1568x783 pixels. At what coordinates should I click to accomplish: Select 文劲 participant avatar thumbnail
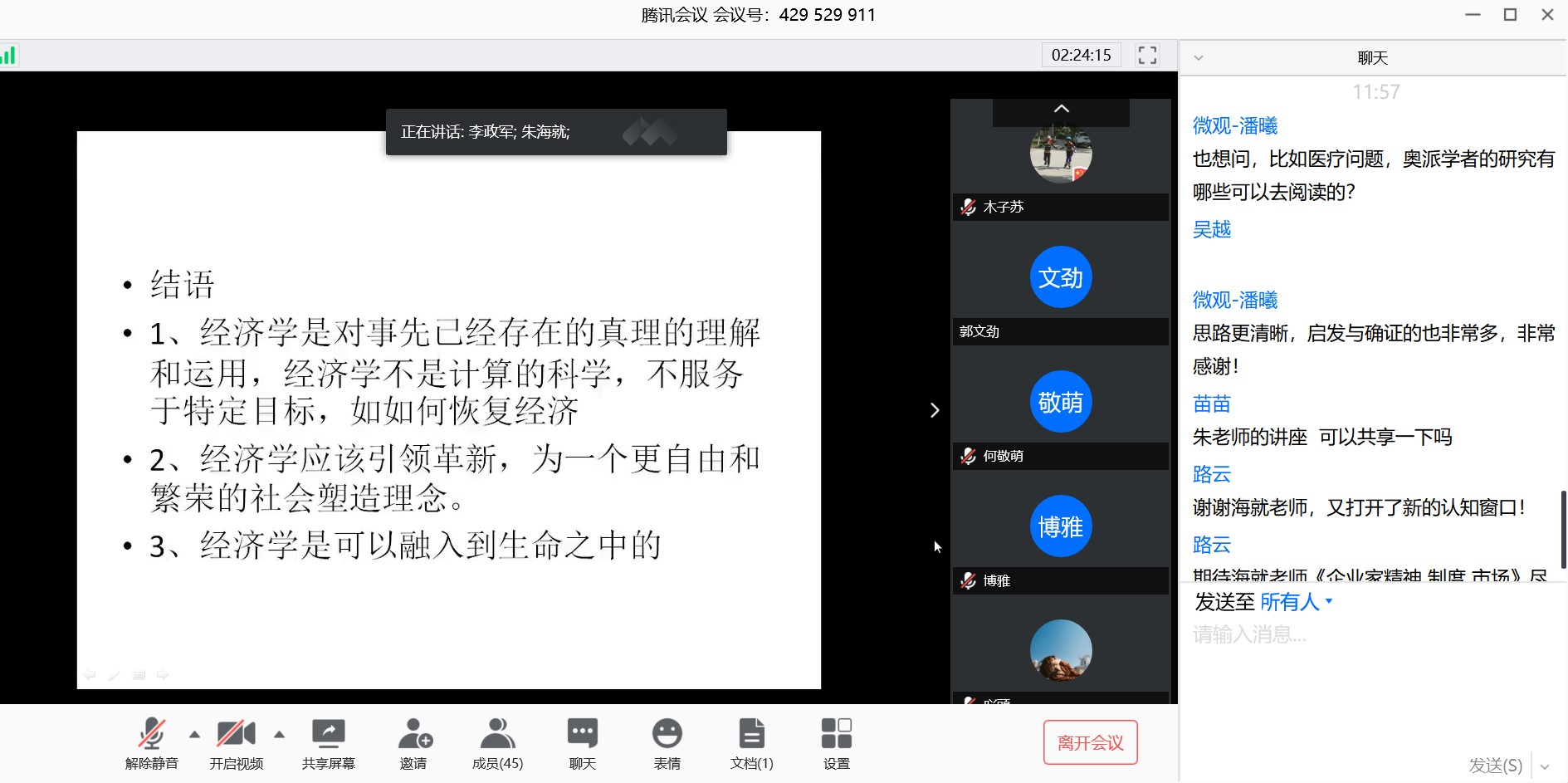point(1060,277)
